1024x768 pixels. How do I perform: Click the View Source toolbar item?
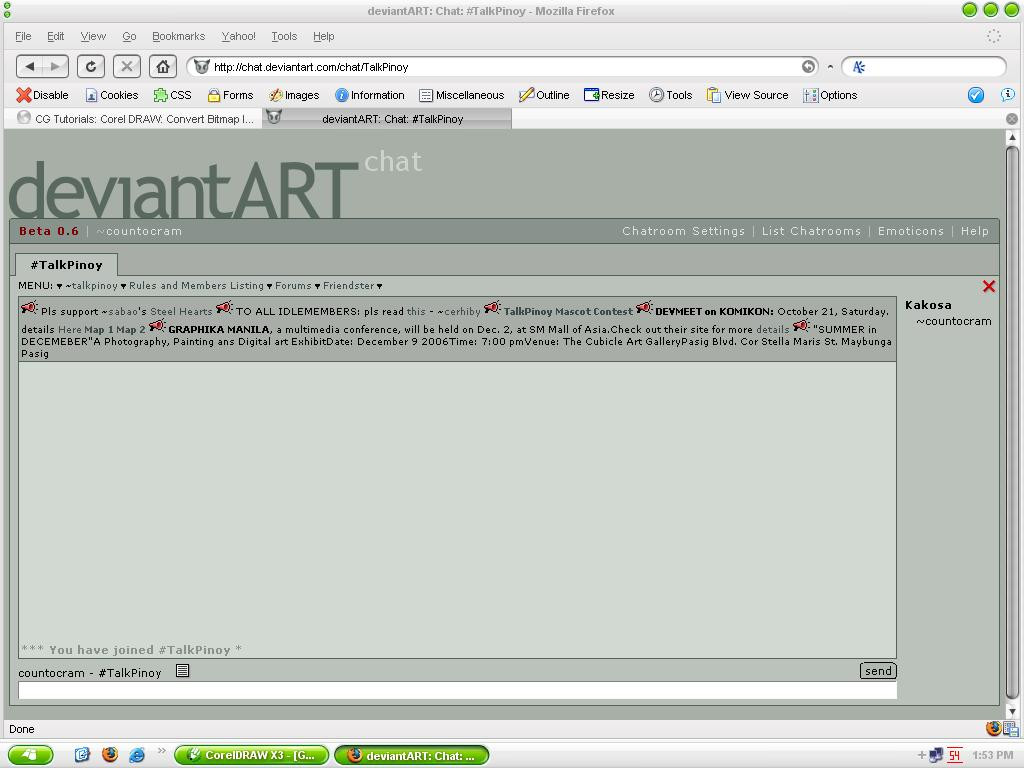(x=748, y=95)
